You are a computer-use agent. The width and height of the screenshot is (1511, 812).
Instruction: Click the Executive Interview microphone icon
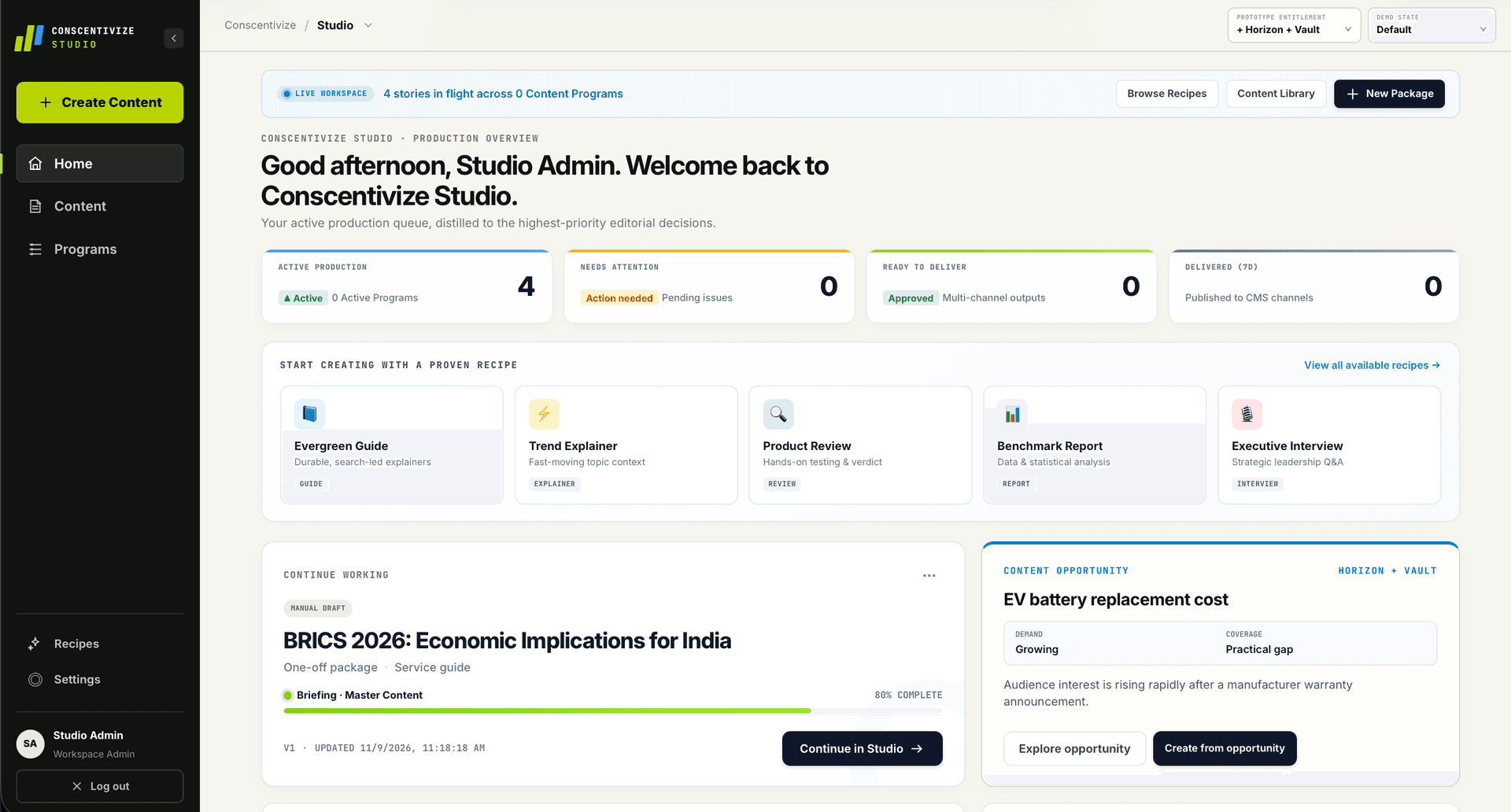1247,414
